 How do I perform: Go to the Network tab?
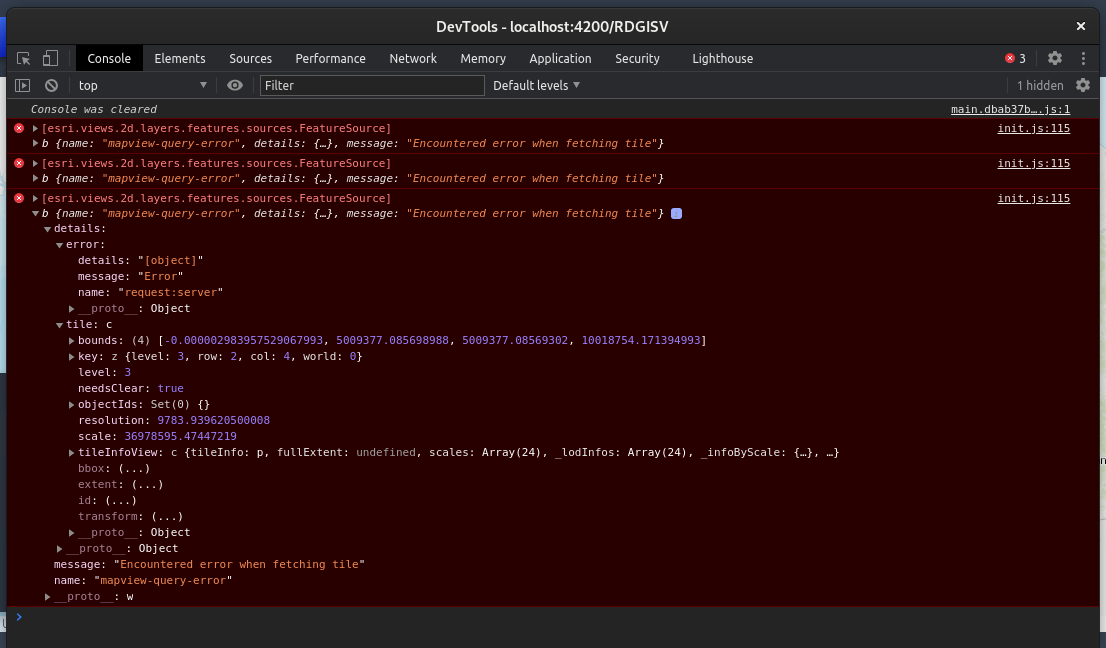click(x=413, y=59)
